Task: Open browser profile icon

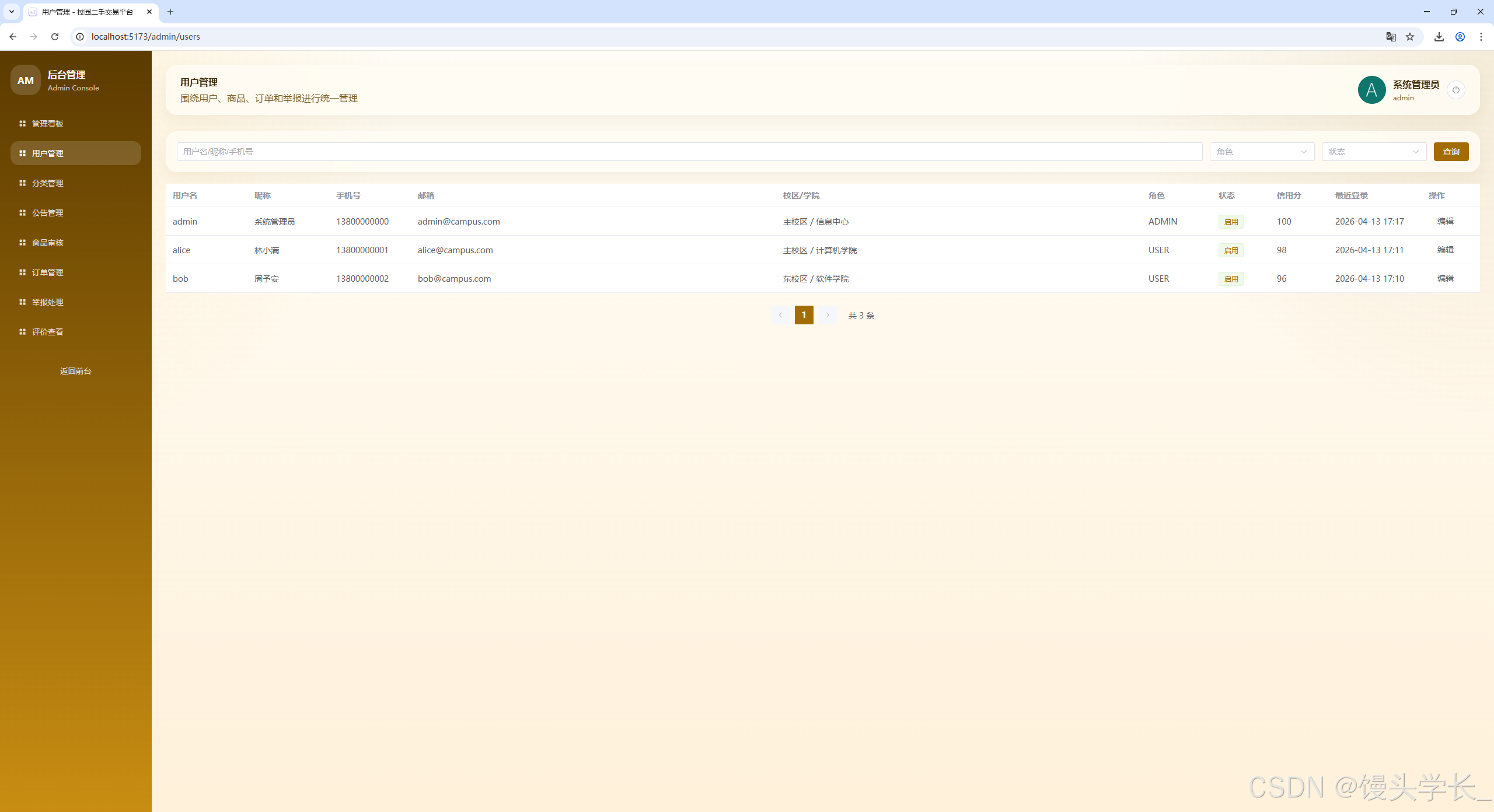Action: tap(1460, 37)
